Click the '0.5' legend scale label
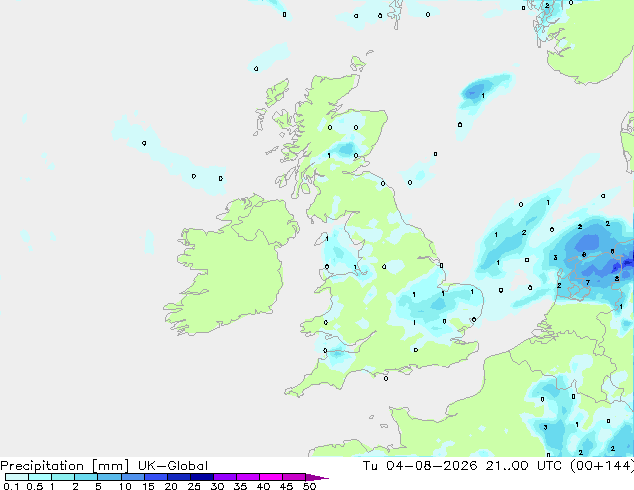634x490 pixels. click(35, 486)
